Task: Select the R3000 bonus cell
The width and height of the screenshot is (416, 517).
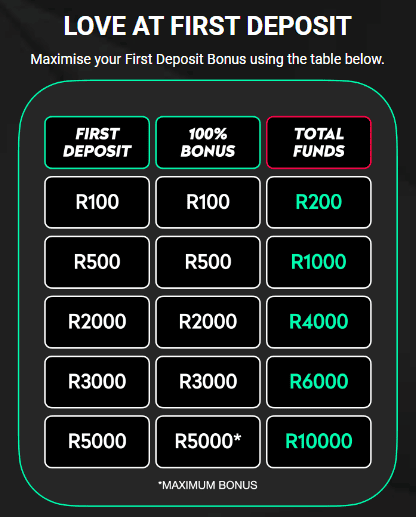Action: [208, 382]
